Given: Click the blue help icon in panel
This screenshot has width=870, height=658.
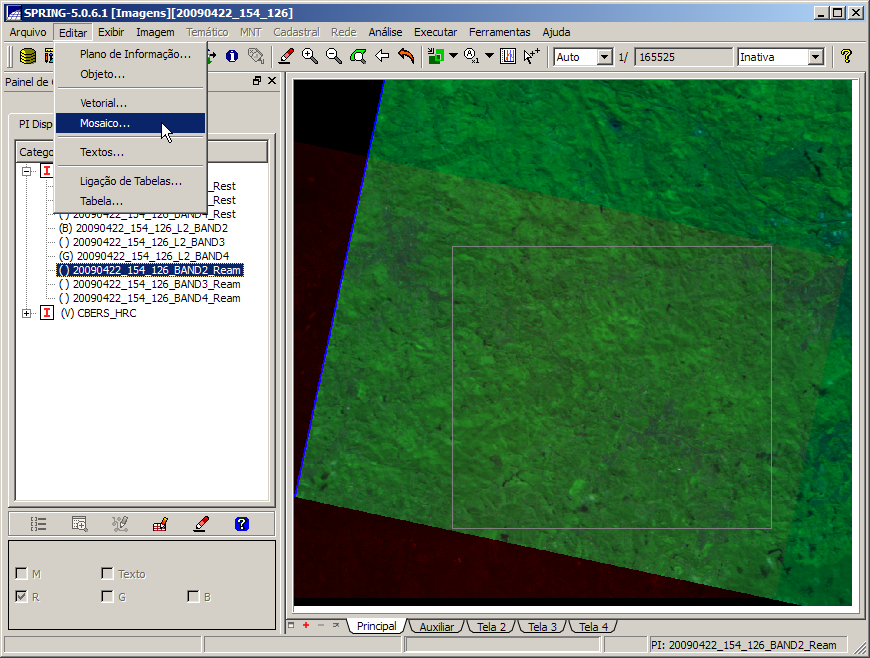Looking at the screenshot, I should [x=241, y=523].
